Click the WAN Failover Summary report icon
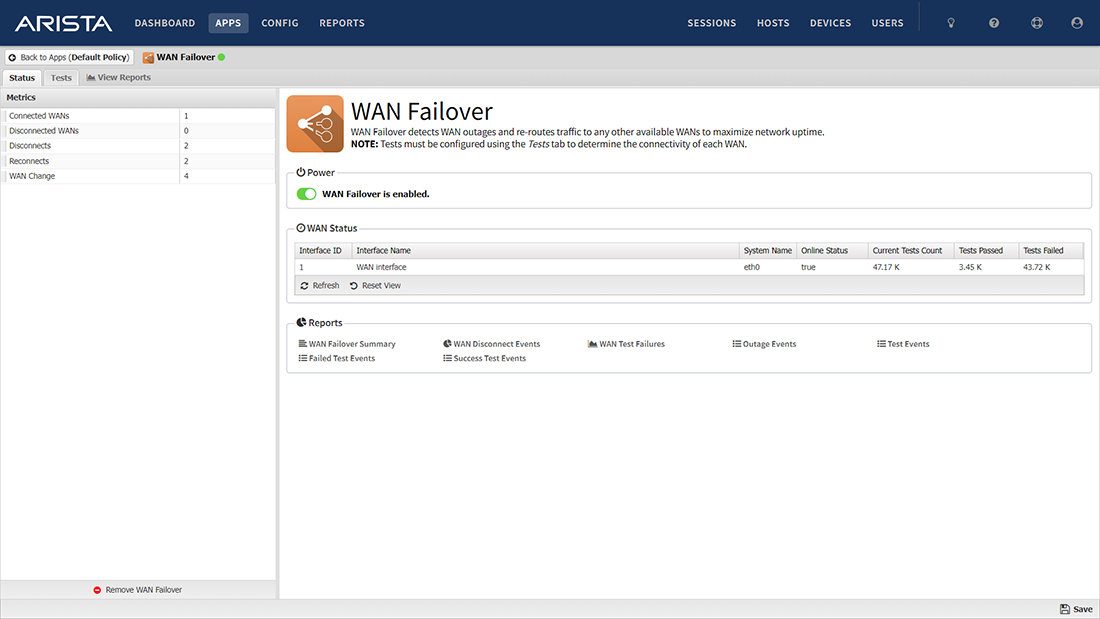1100x619 pixels. [302, 344]
